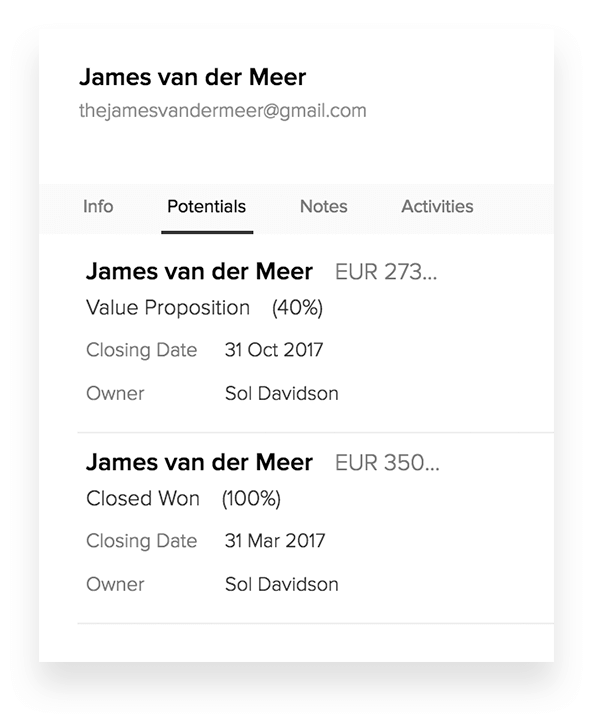
Task: Click the 31 Oct 2017 closing date
Action: 274,351
